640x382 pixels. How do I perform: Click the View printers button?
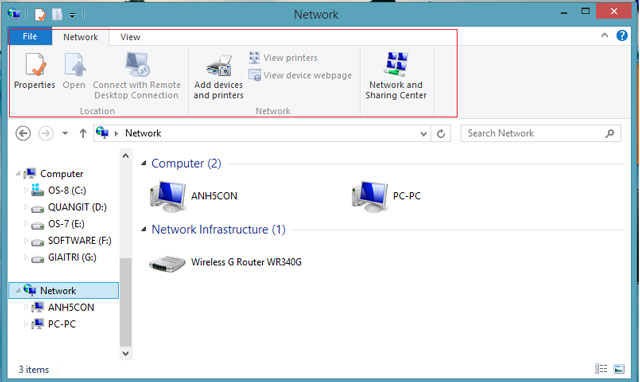coord(283,58)
